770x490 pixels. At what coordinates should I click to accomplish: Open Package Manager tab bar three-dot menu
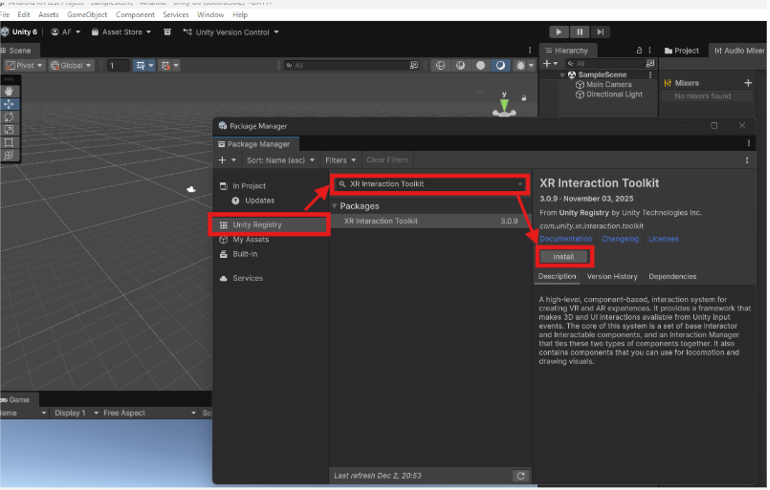point(749,143)
